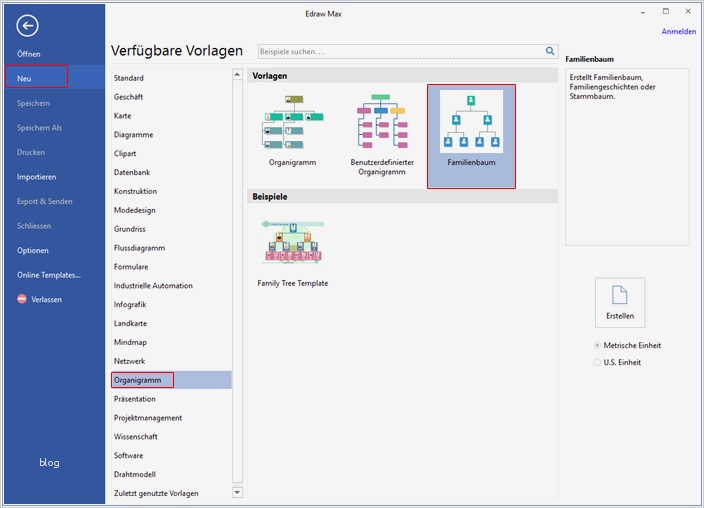The height and width of the screenshot is (508, 704).
Task: Click the Erstellen create button
Action: coord(620,302)
